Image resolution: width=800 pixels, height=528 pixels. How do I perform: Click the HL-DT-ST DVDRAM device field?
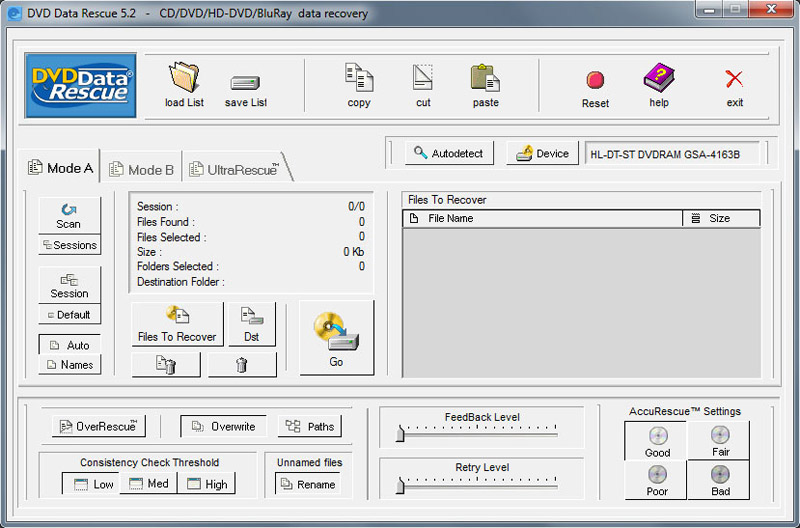(x=672, y=154)
